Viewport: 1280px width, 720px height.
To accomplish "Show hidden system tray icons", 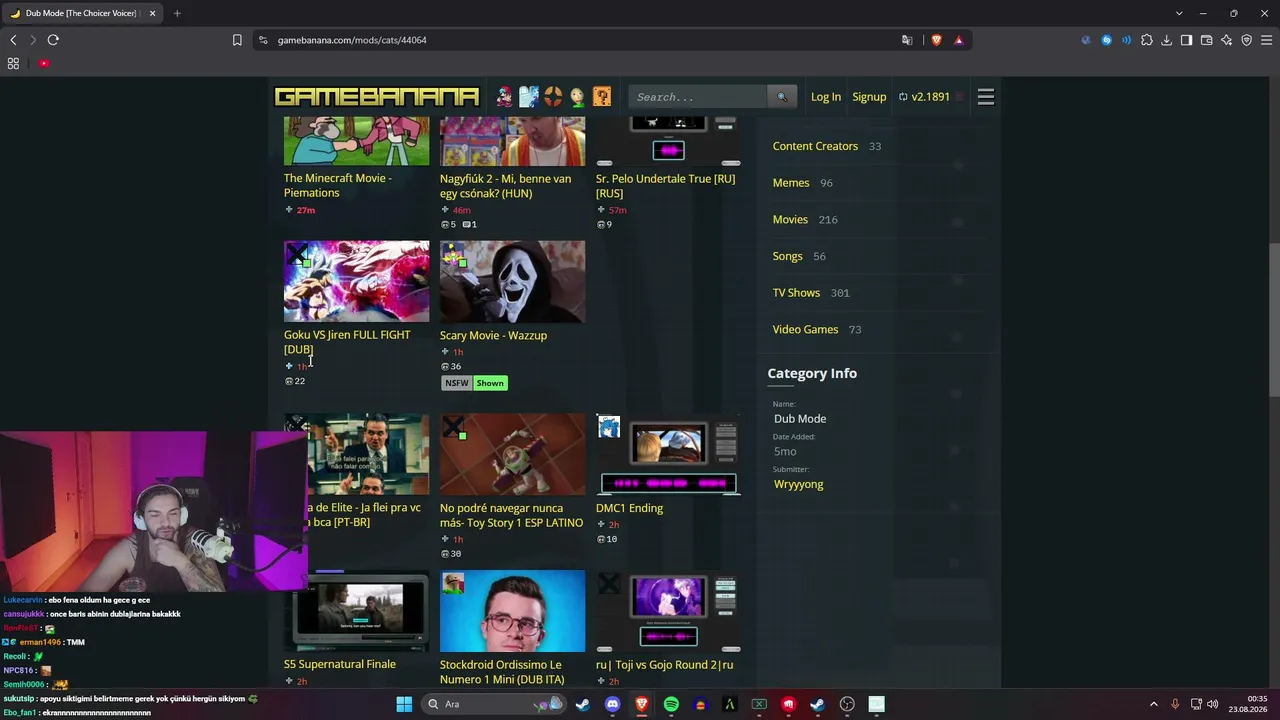I will click(1153, 704).
